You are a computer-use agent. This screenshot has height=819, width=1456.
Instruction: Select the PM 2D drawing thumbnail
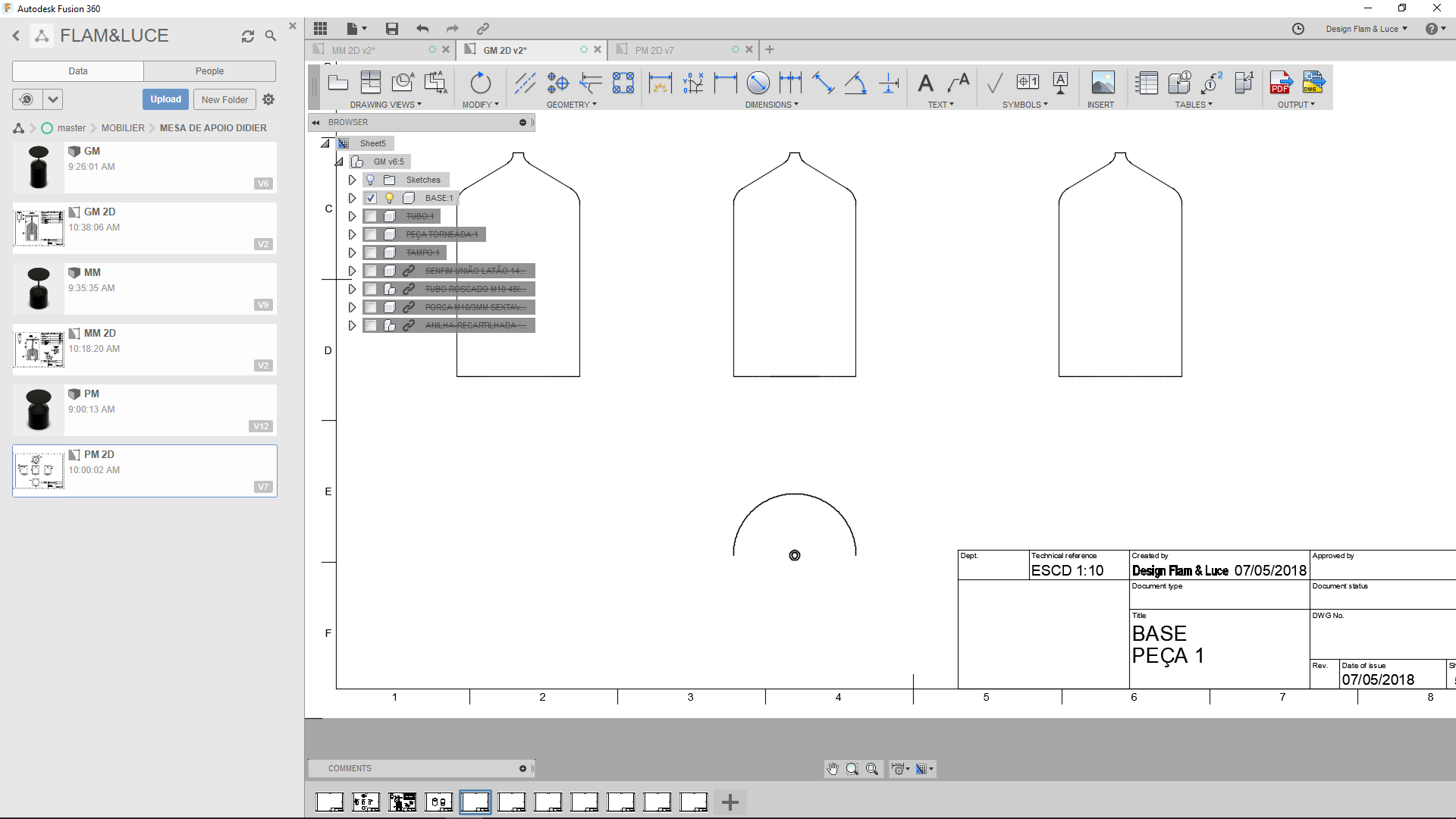click(39, 470)
